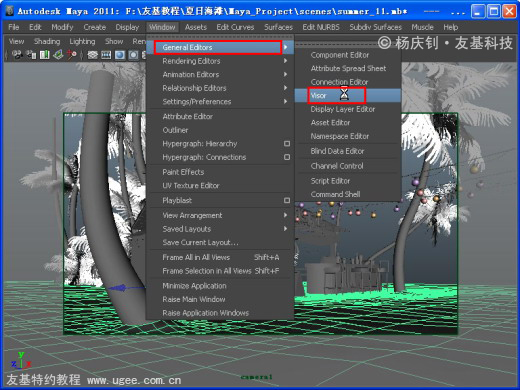Click the Select Camera icon in panel toolbar
520x390 pixels.
[x=17, y=55]
